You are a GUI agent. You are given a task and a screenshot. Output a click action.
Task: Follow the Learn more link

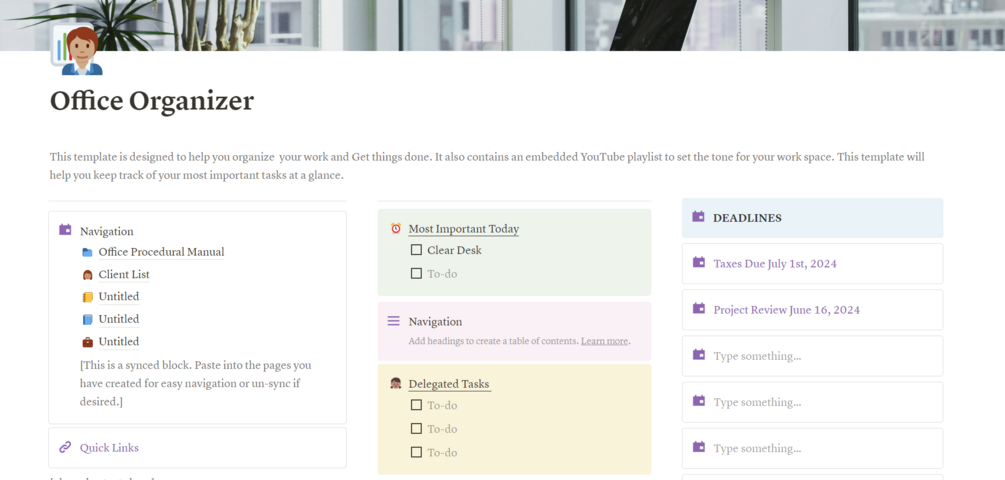pos(605,341)
